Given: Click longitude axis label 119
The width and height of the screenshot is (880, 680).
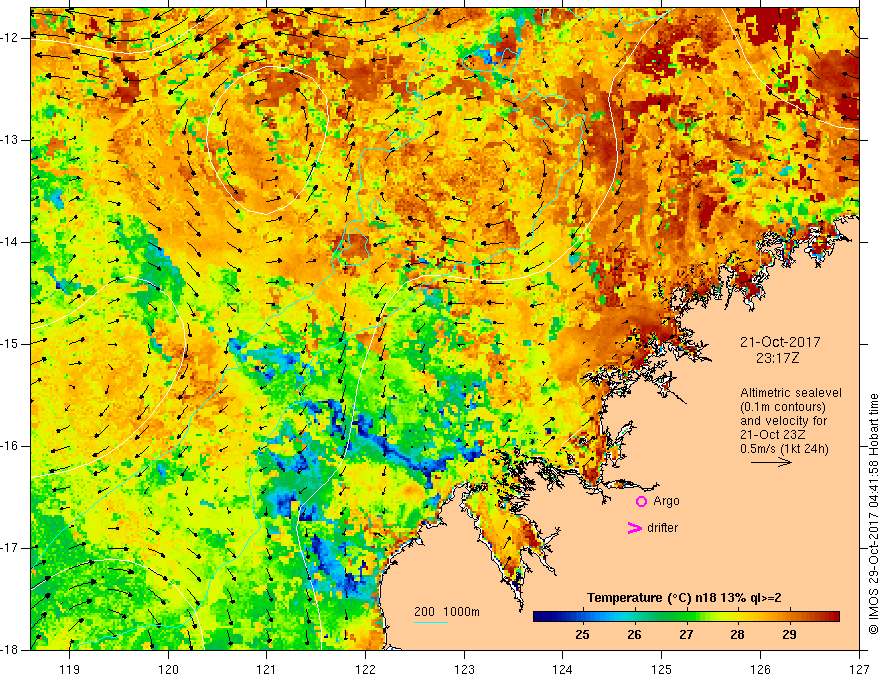Looking at the screenshot, I should [70, 669].
